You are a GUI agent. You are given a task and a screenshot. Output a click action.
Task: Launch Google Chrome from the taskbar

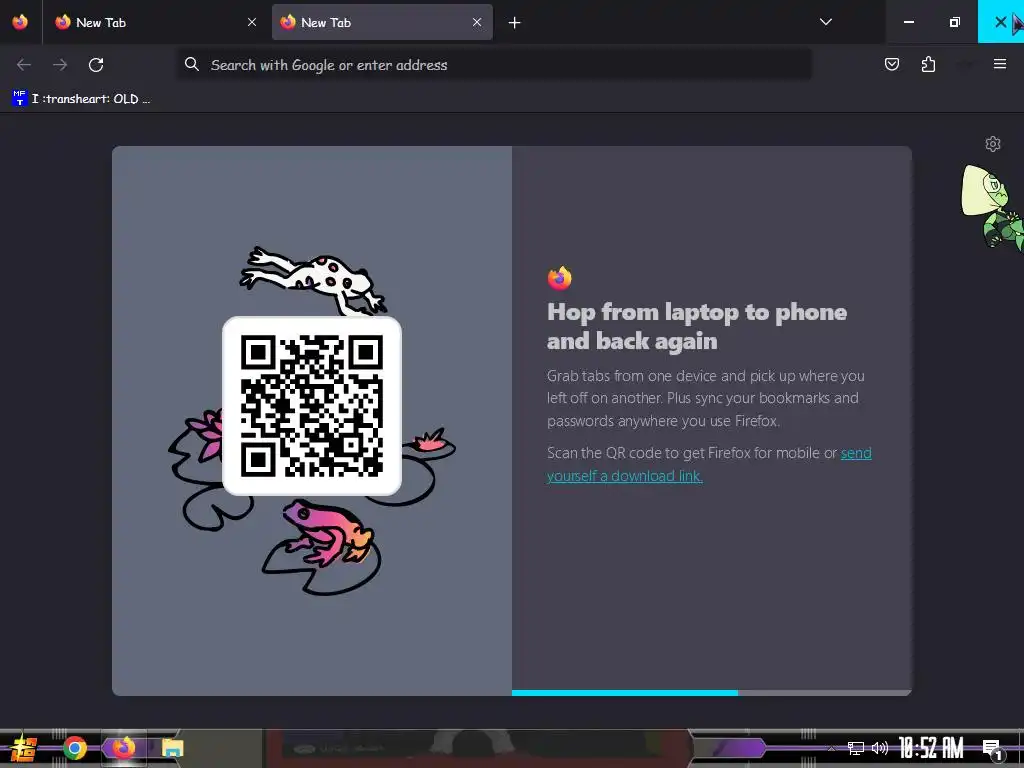click(x=74, y=748)
